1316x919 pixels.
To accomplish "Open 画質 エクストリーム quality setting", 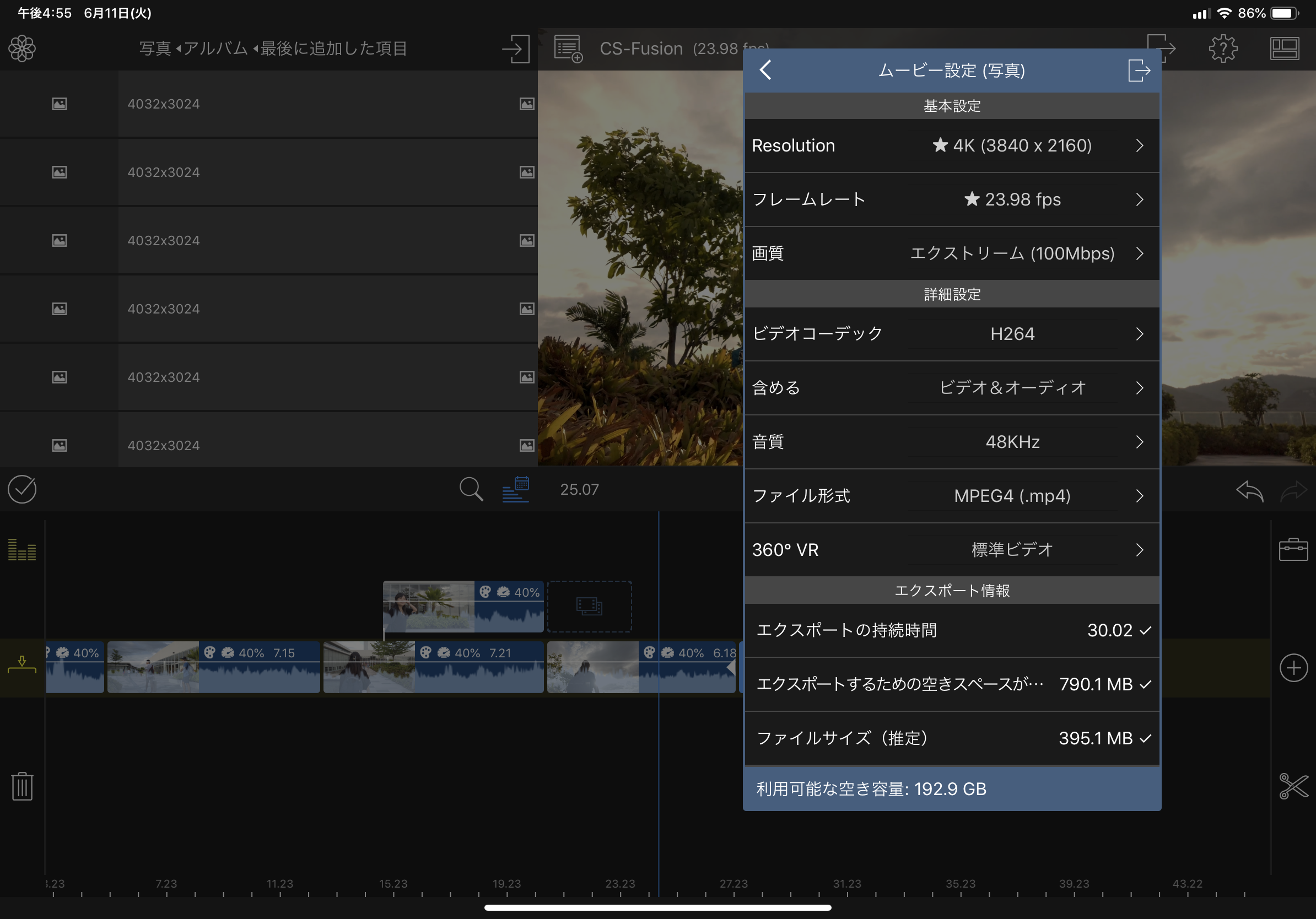I will point(952,253).
